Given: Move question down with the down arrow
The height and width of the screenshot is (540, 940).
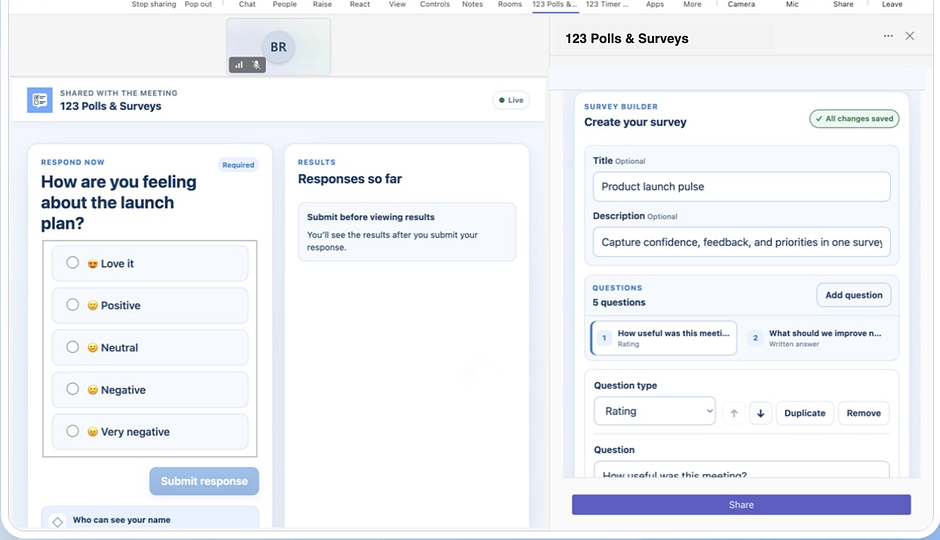Looking at the screenshot, I should [x=760, y=413].
